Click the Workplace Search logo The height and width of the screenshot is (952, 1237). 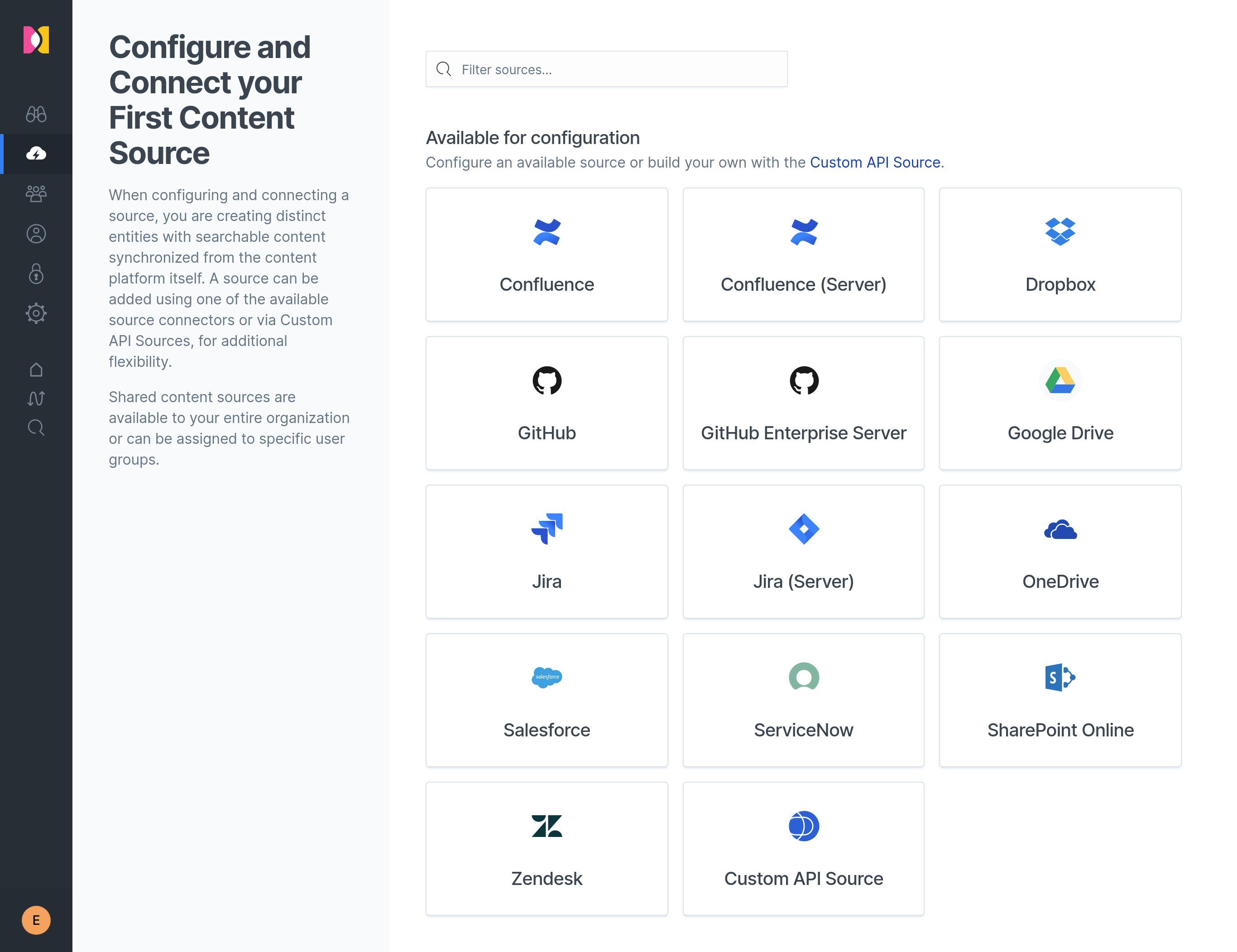coord(36,40)
